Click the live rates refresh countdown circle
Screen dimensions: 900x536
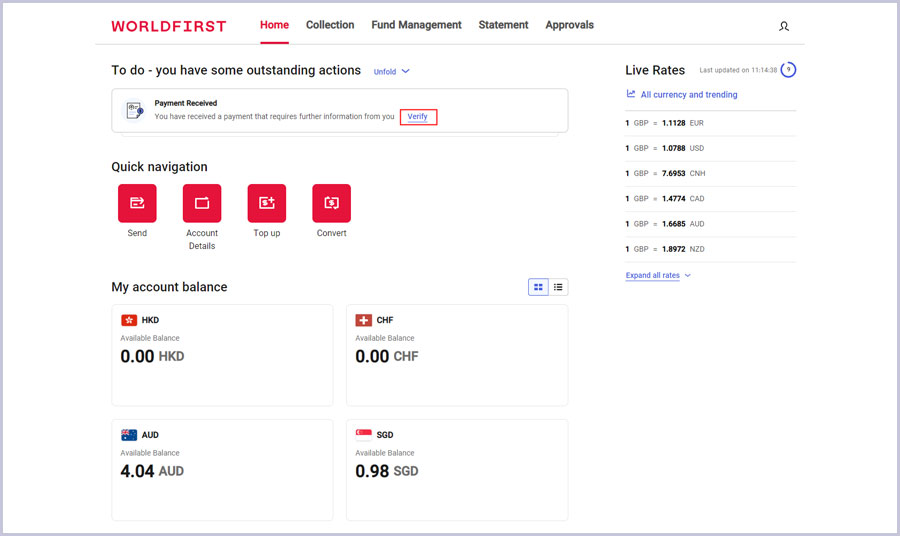click(x=788, y=70)
